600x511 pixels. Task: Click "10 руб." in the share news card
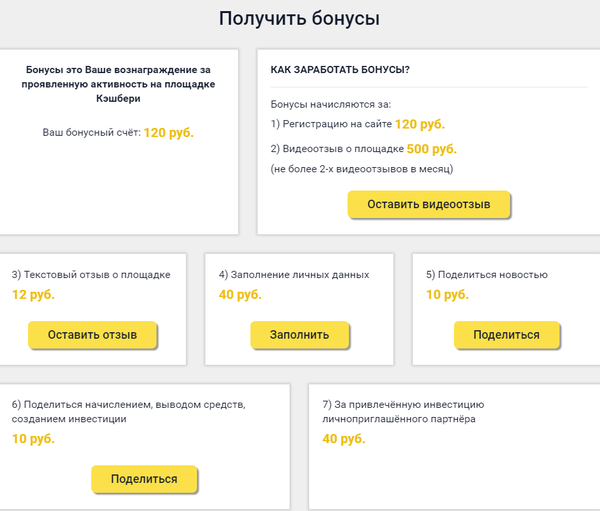447,295
